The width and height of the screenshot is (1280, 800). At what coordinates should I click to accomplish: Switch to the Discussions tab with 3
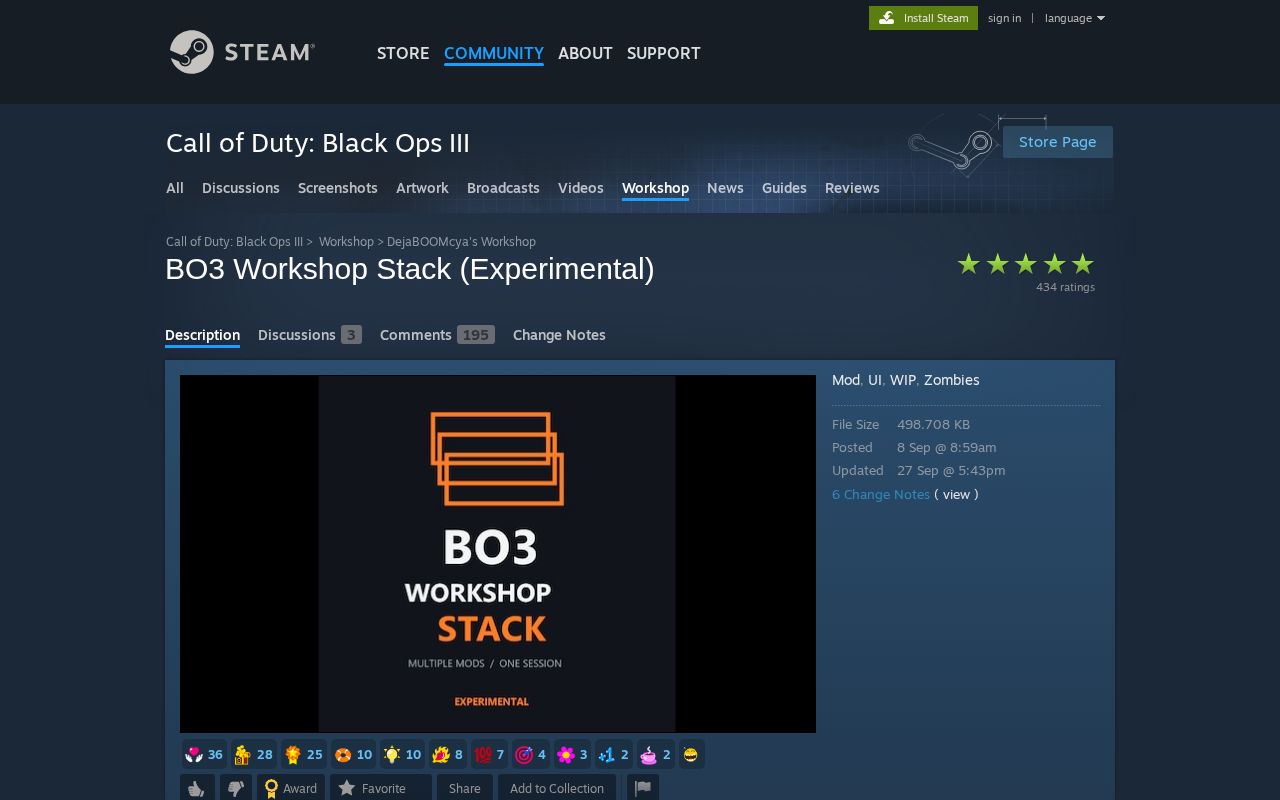point(310,335)
